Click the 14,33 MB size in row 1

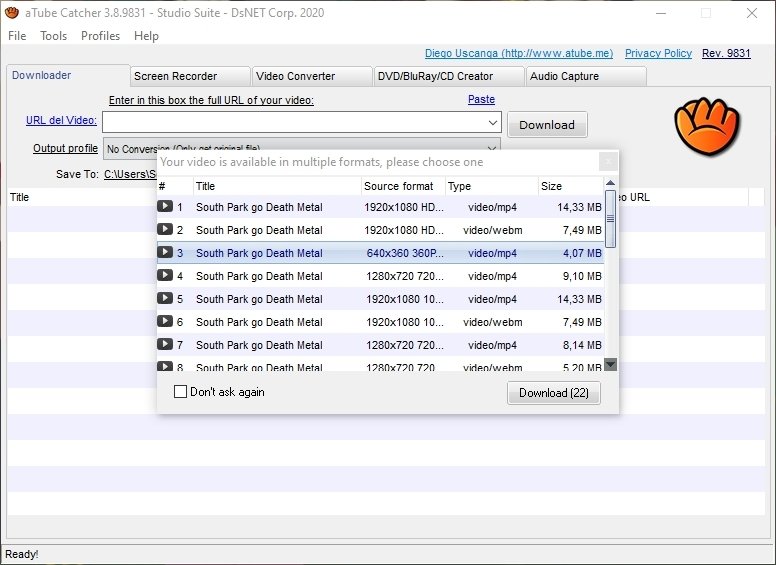(579, 207)
